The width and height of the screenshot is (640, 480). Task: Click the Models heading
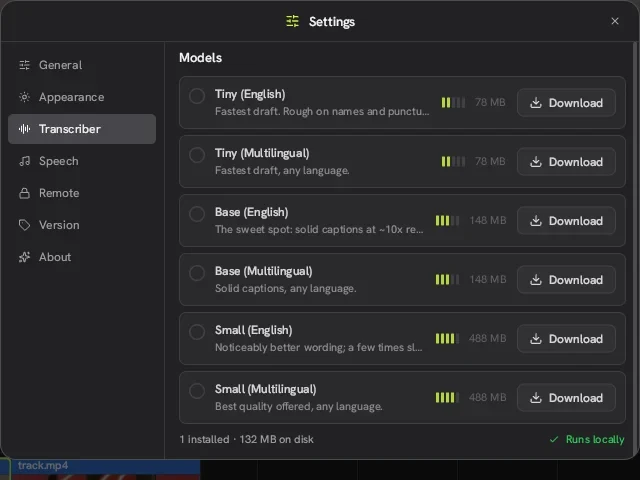point(200,58)
